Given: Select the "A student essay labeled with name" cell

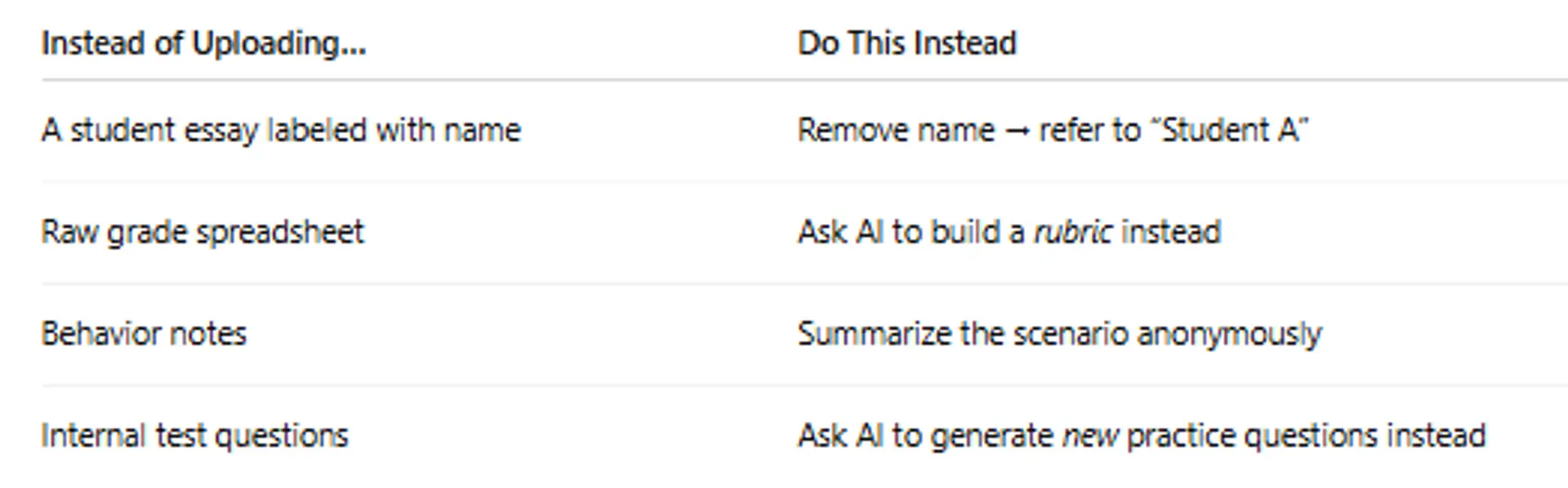Looking at the screenshot, I should tap(281, 130).
